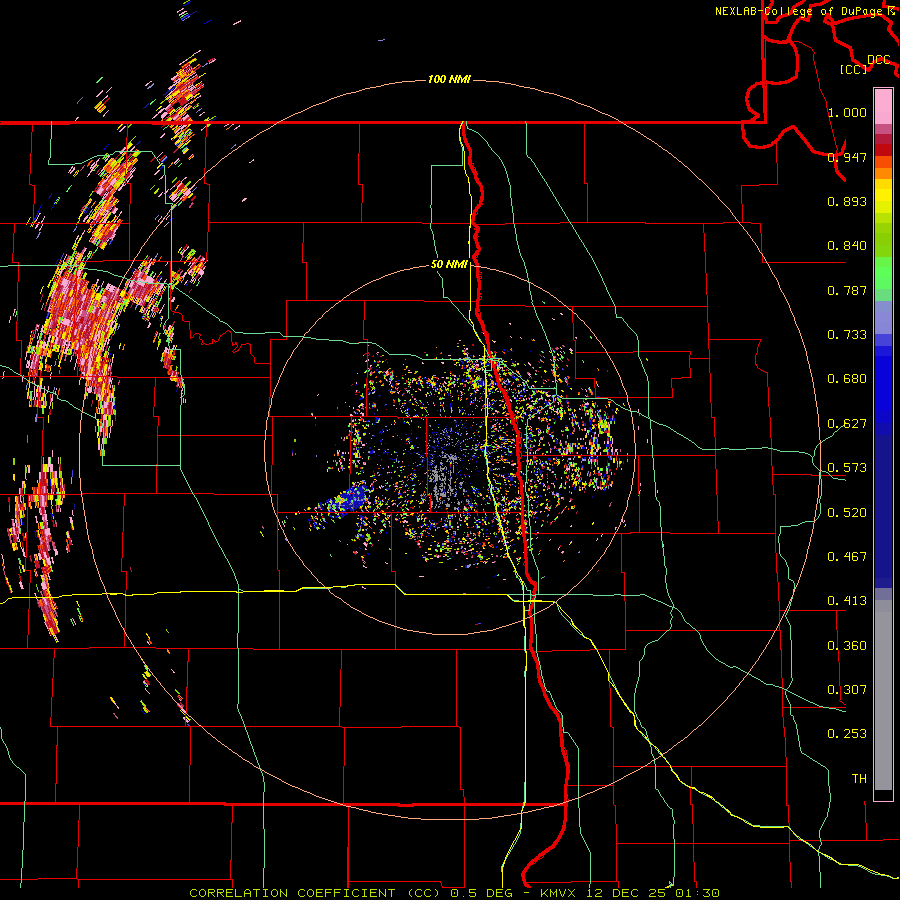
Task: Click the "[CC]" unit label by the legend
Action: [854, 69]
